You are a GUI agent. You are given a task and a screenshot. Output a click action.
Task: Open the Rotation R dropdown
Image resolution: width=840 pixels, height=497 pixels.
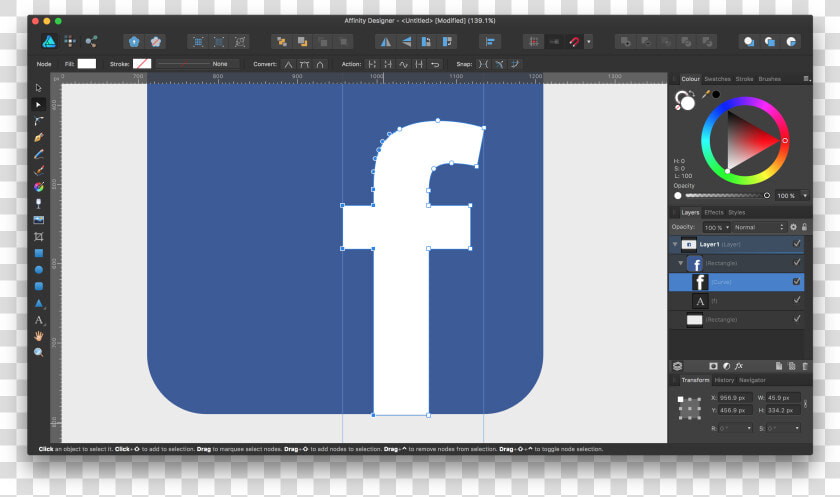click(x=749, y=428)
